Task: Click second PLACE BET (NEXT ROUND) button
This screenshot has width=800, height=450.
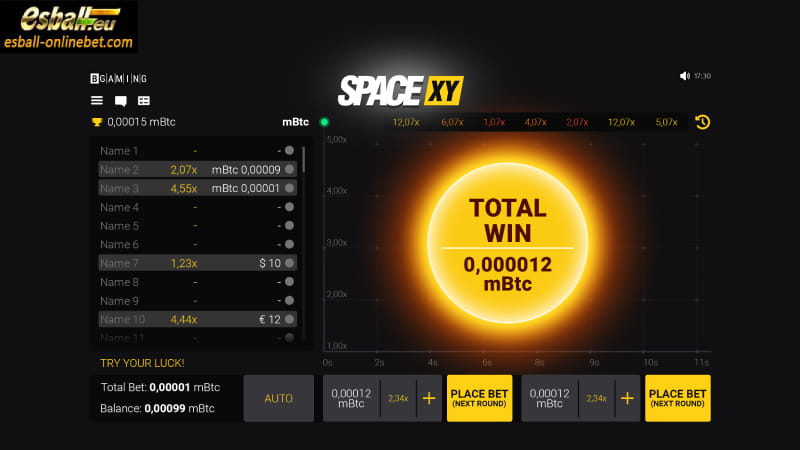Action: click(678, 398)
